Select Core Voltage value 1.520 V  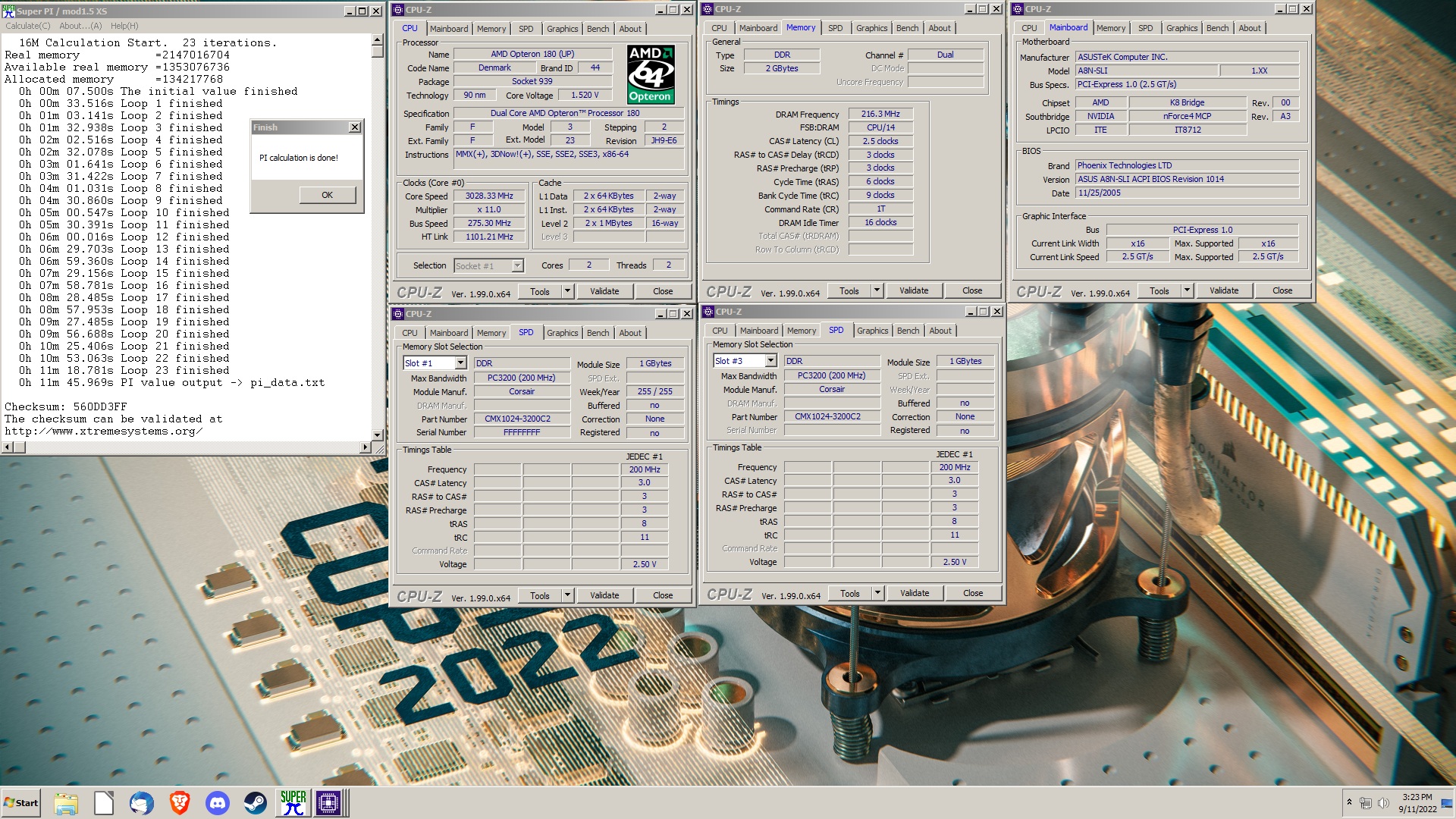click(585, 95)
